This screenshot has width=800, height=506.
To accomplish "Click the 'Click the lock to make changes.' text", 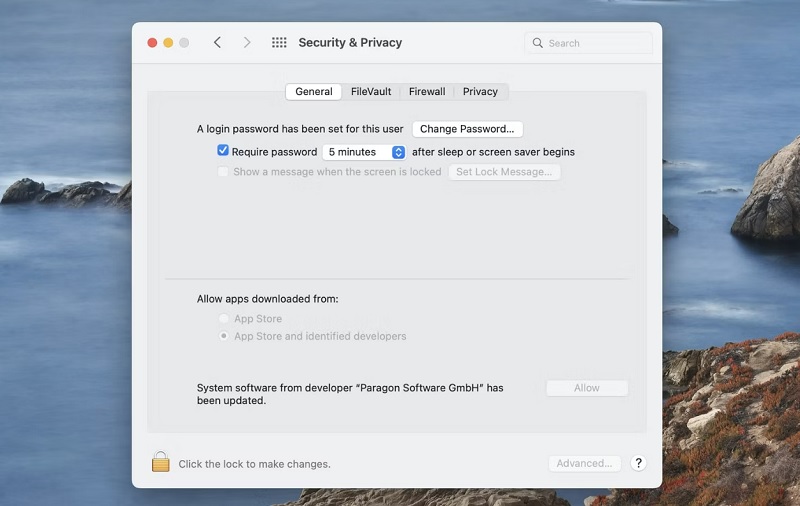I will (x=255, y=464).
